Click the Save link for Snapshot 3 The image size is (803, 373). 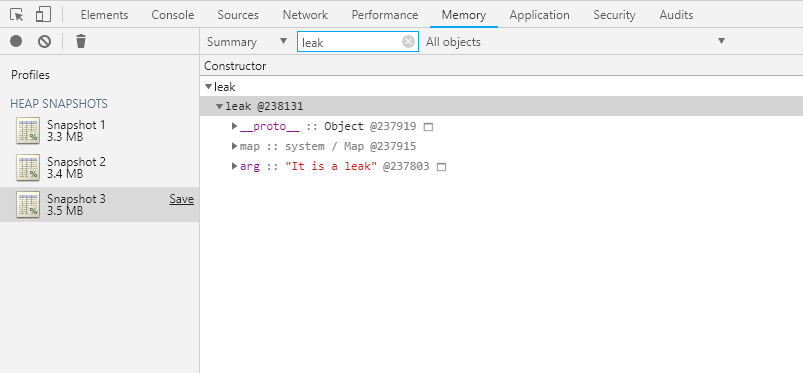click(181, 199)
